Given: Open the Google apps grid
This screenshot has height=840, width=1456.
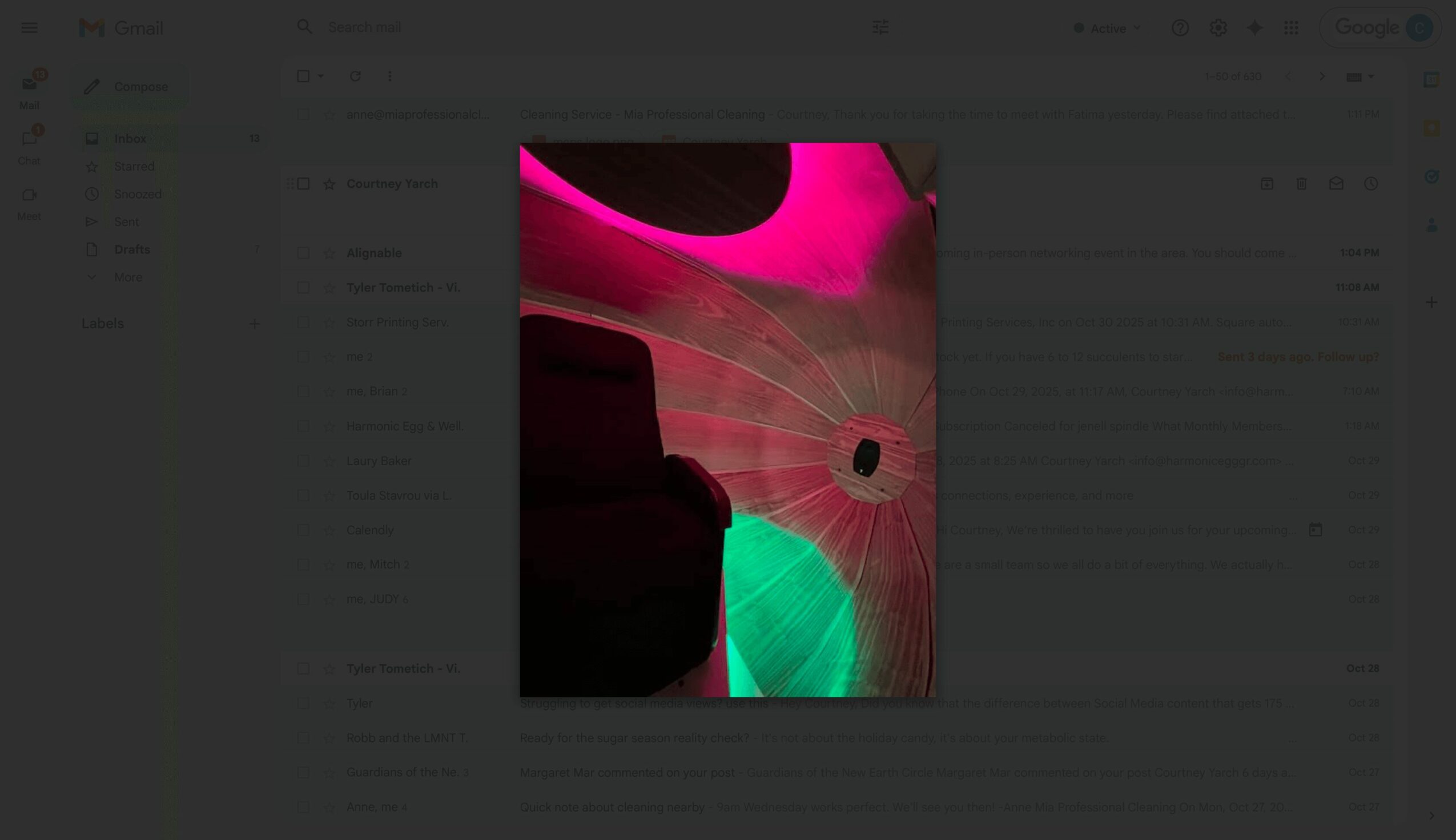Looking at the screenshot, I should 1291,28.
